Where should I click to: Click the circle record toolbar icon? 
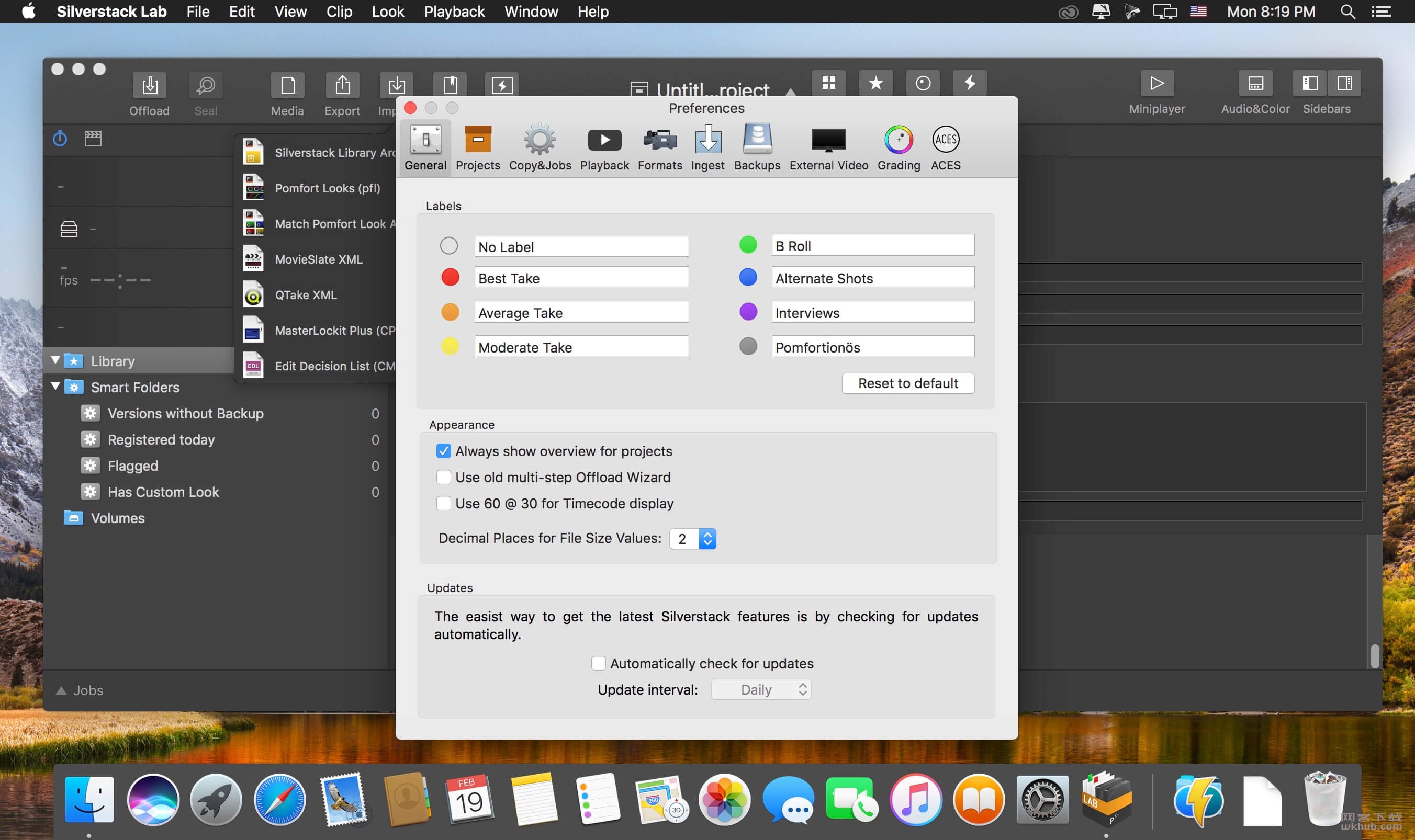923,83
